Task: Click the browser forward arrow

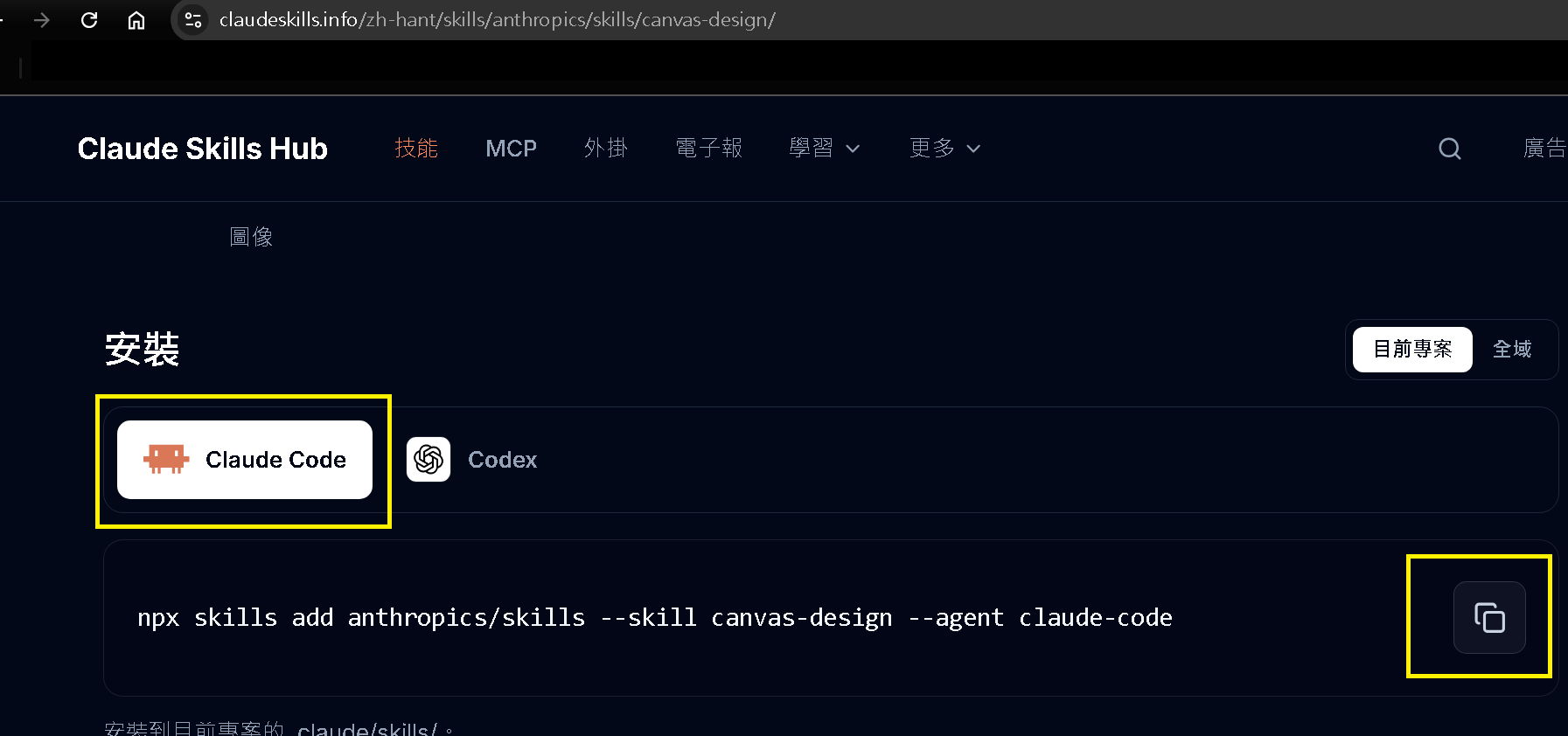Action: (42, 19)
